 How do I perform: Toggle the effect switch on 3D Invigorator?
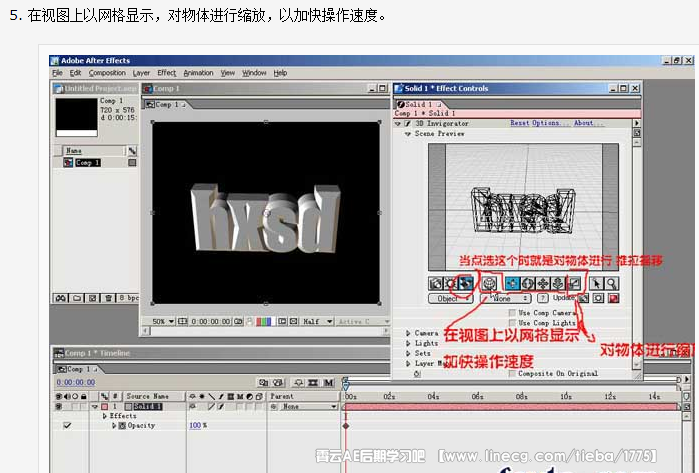407,123
